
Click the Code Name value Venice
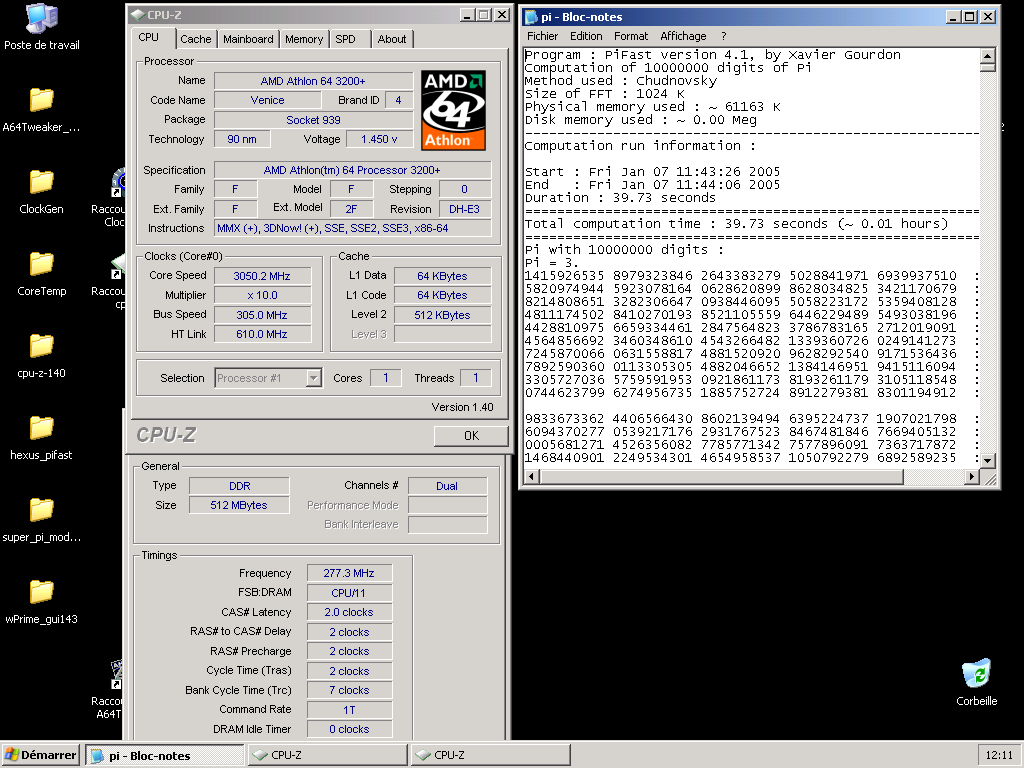point(268,100)
